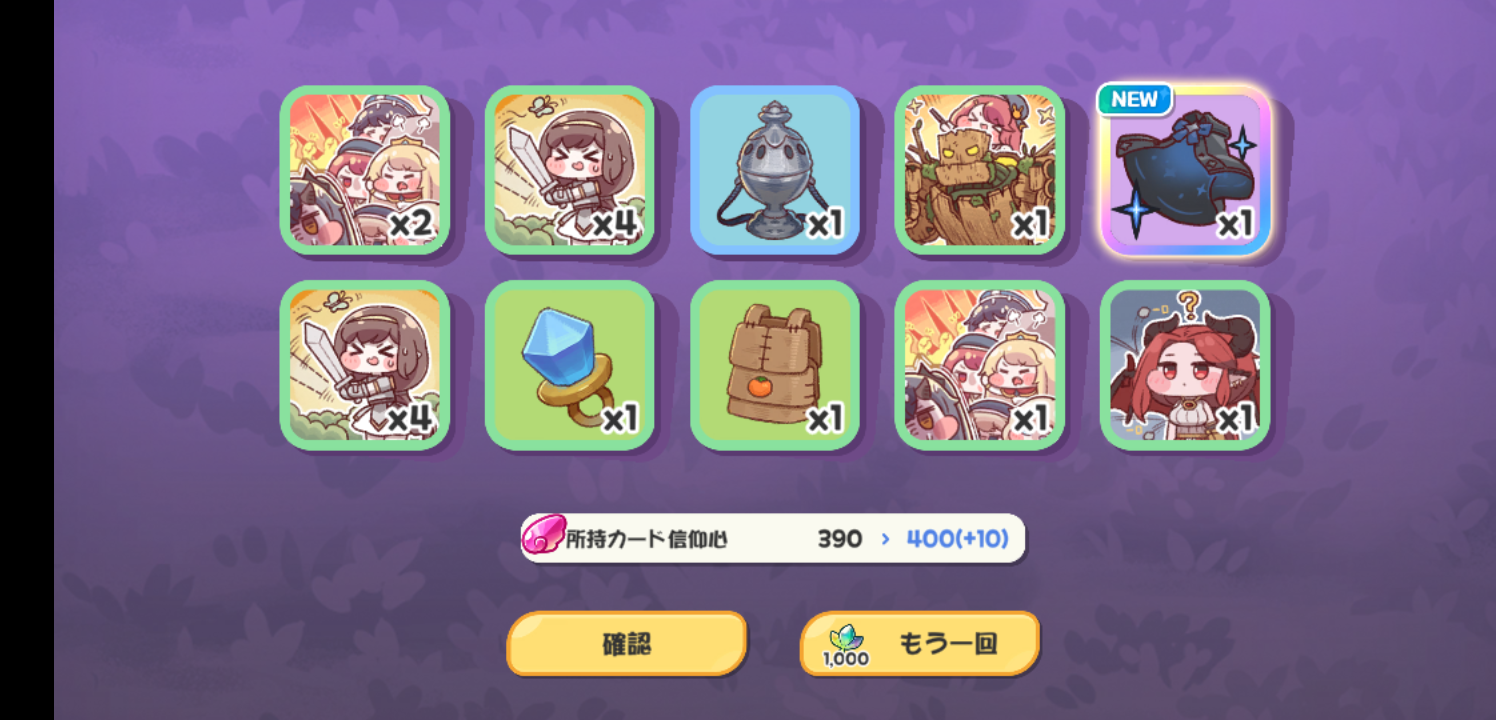Click the blue 400(+10) value
Screen dimensions: 1496x720
click(x=957, y=539)
